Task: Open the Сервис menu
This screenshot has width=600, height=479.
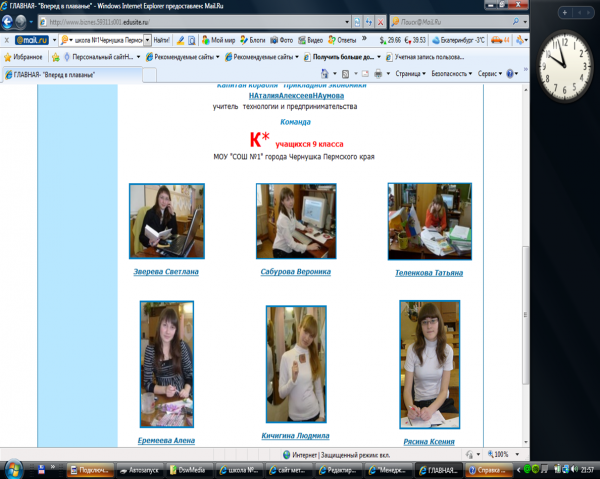Action: (490, 73)
